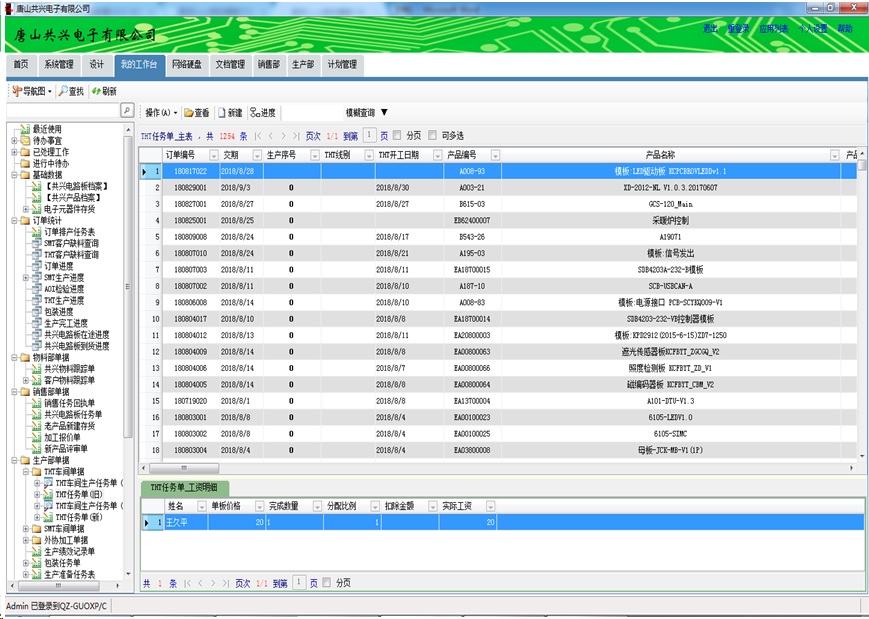Open the 操作(A) dropdown menu
869x619 pixels.
pyautogui.click(x=161, y=113)
